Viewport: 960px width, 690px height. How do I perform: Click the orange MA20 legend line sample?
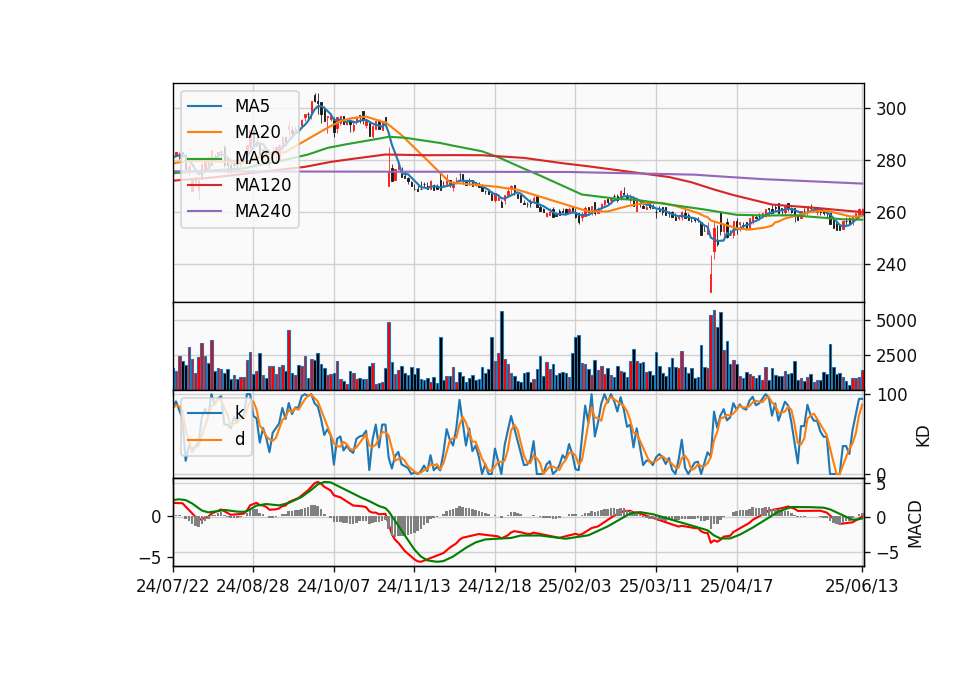204,132
